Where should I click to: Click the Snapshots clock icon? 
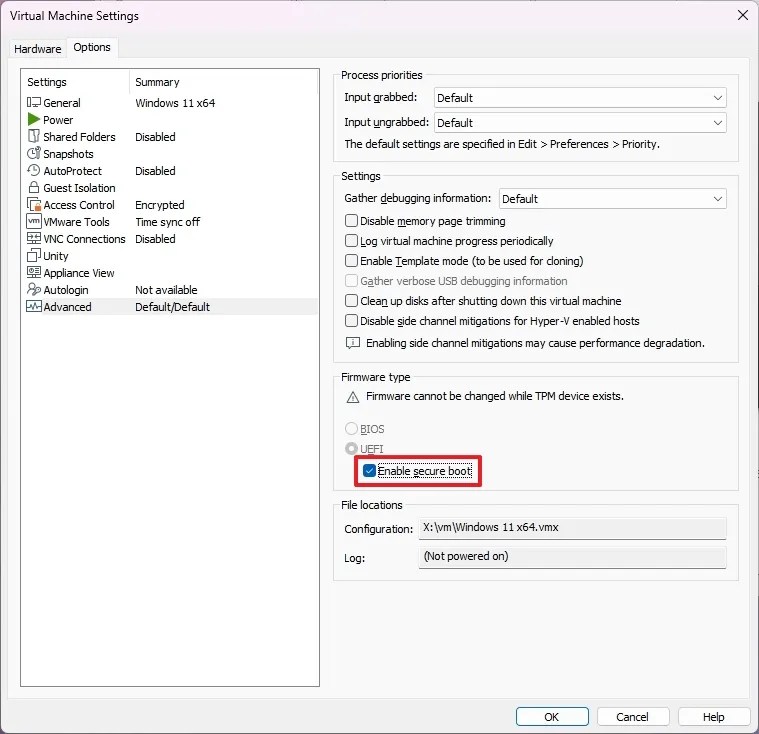coord(33,153)
